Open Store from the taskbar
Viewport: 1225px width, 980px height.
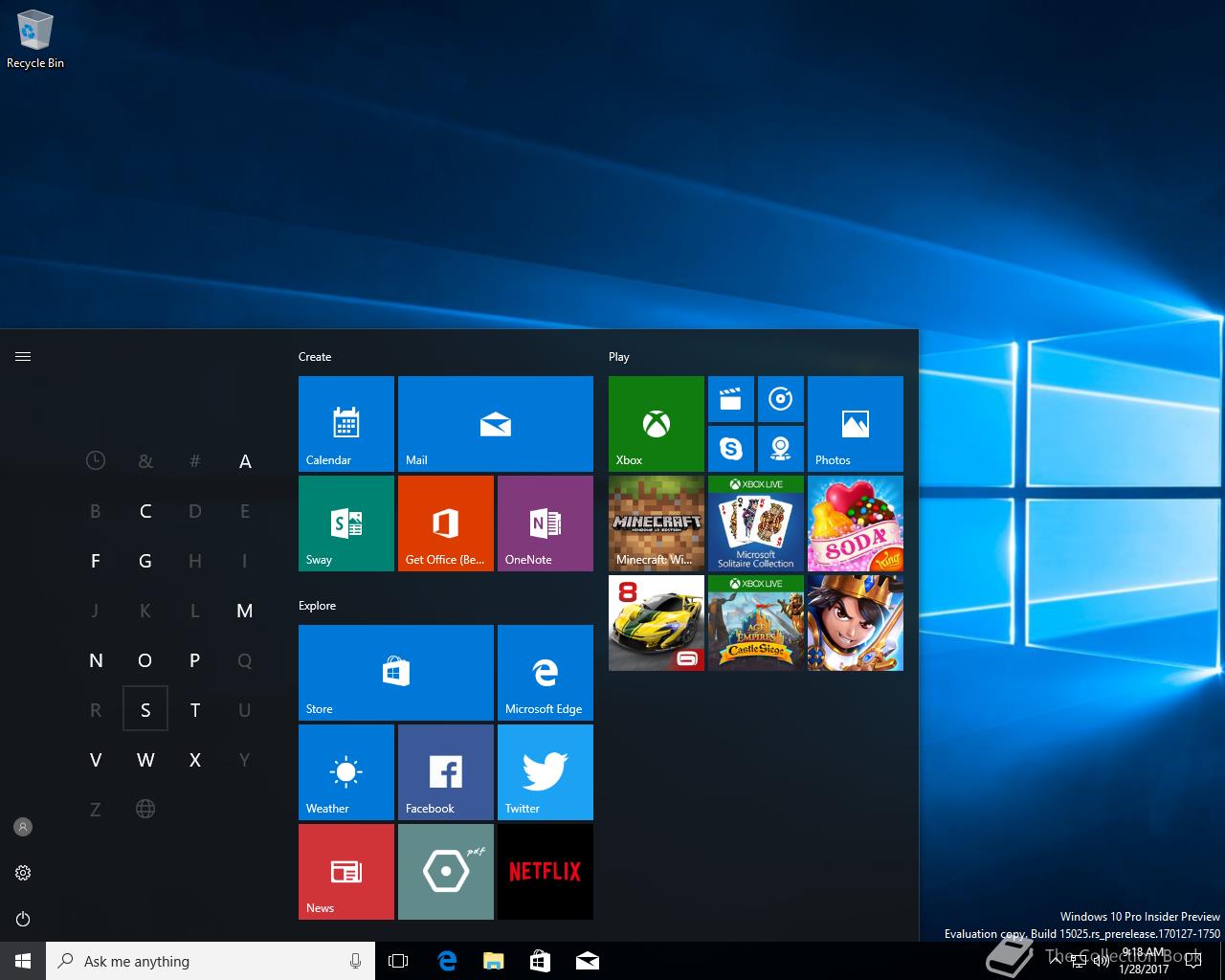(541, 961)
